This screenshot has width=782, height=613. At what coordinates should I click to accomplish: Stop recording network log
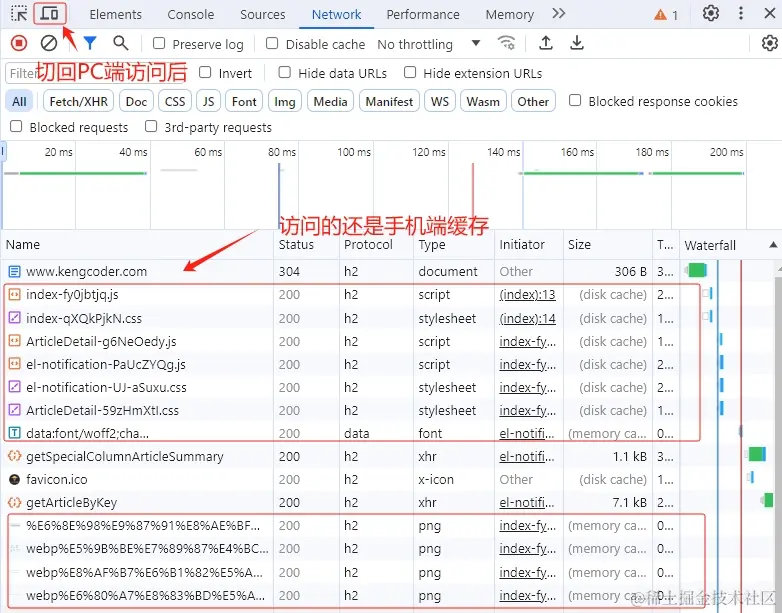click(19, 43)
